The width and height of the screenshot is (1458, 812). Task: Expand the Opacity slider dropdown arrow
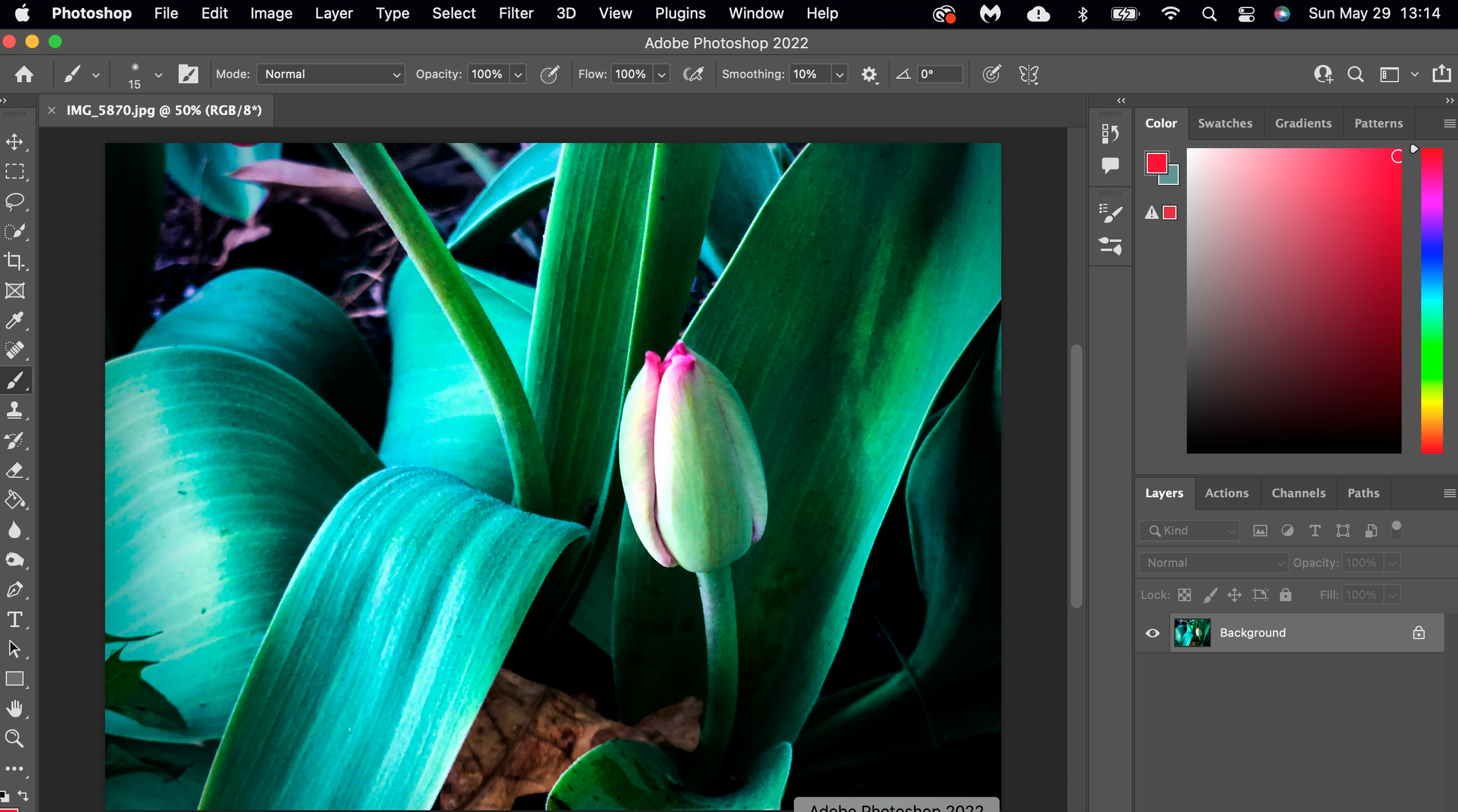518,75
